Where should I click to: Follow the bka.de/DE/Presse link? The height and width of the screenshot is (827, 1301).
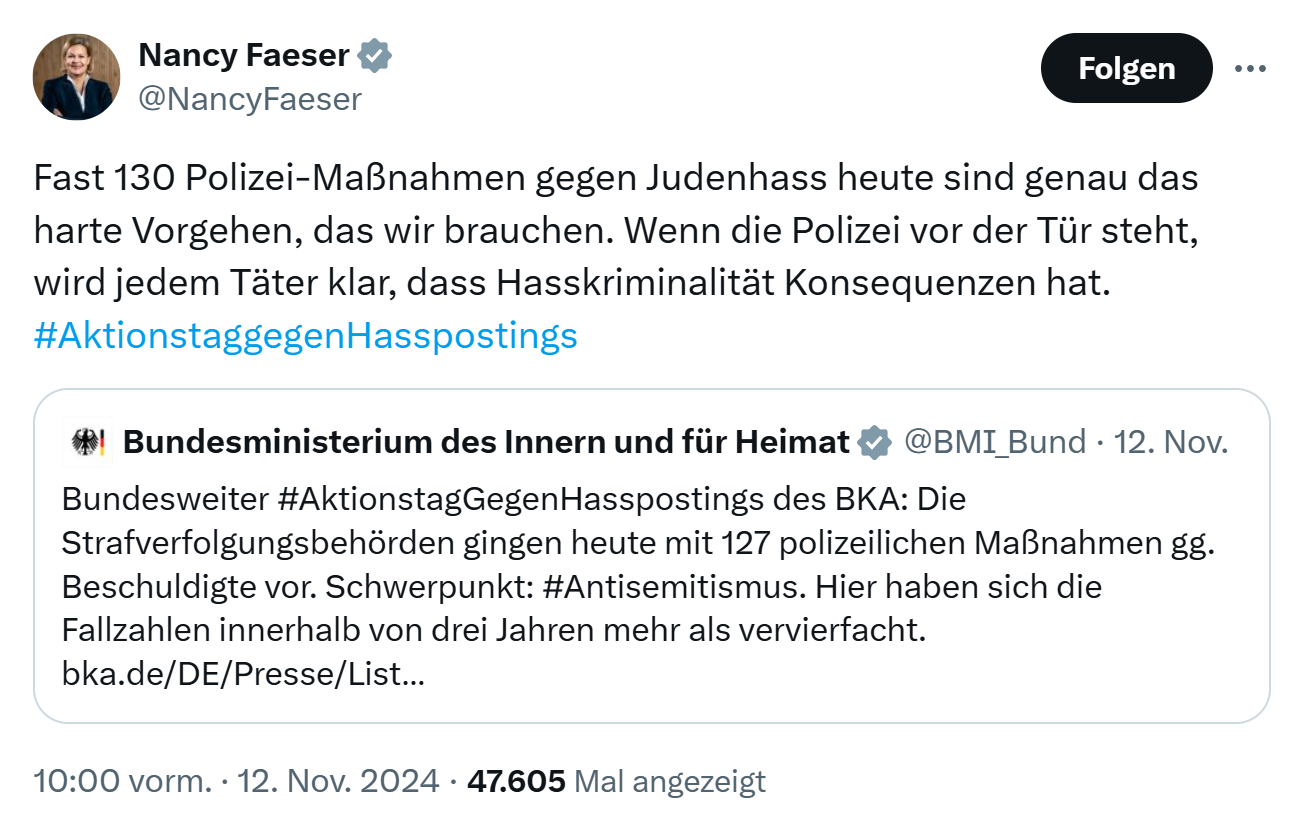tap(243, 674)
